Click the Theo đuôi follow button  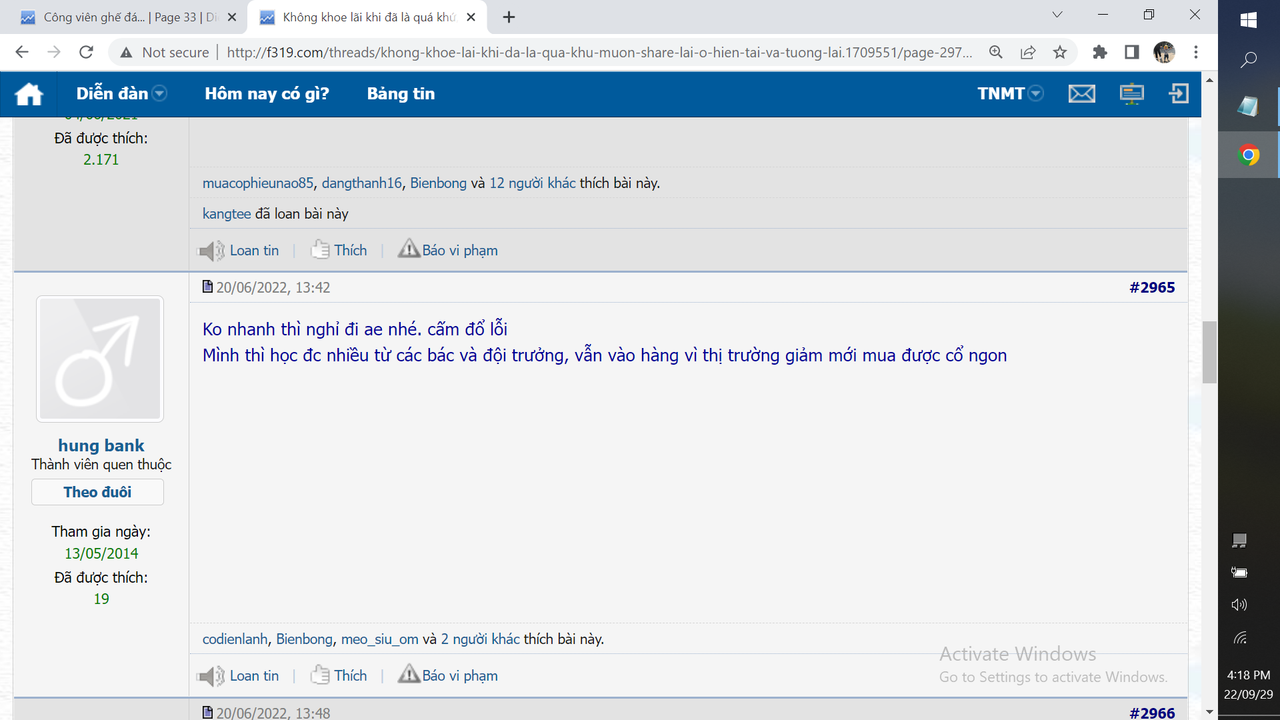click(x=98, y=492)
